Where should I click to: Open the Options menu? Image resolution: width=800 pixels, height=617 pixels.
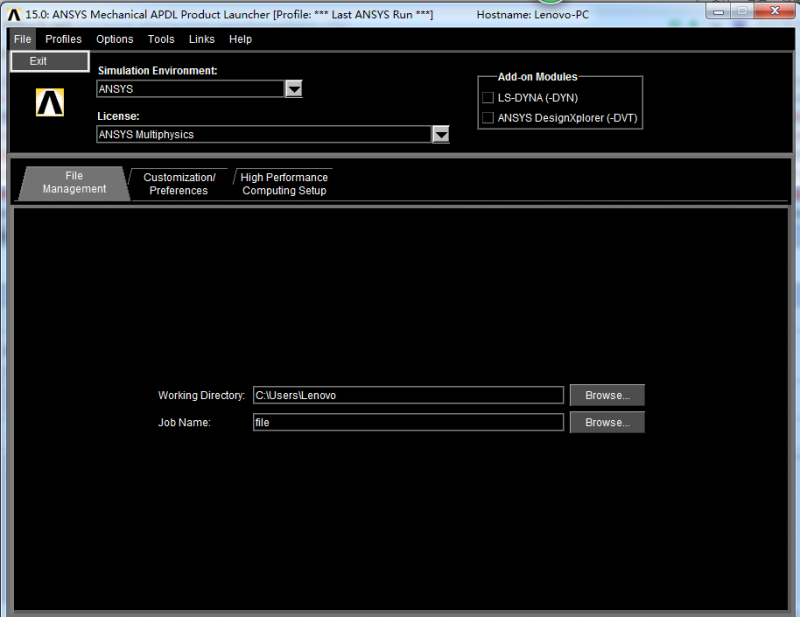(114, 39)
